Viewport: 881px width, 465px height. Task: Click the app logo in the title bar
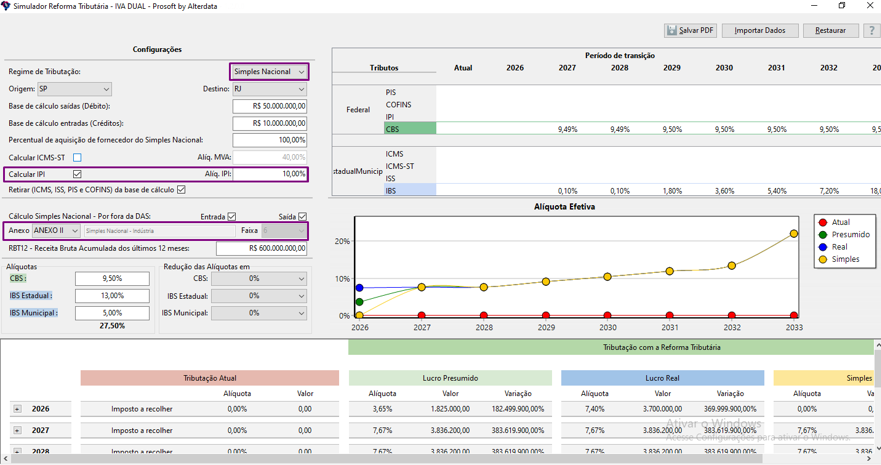(x=6, y=6)
